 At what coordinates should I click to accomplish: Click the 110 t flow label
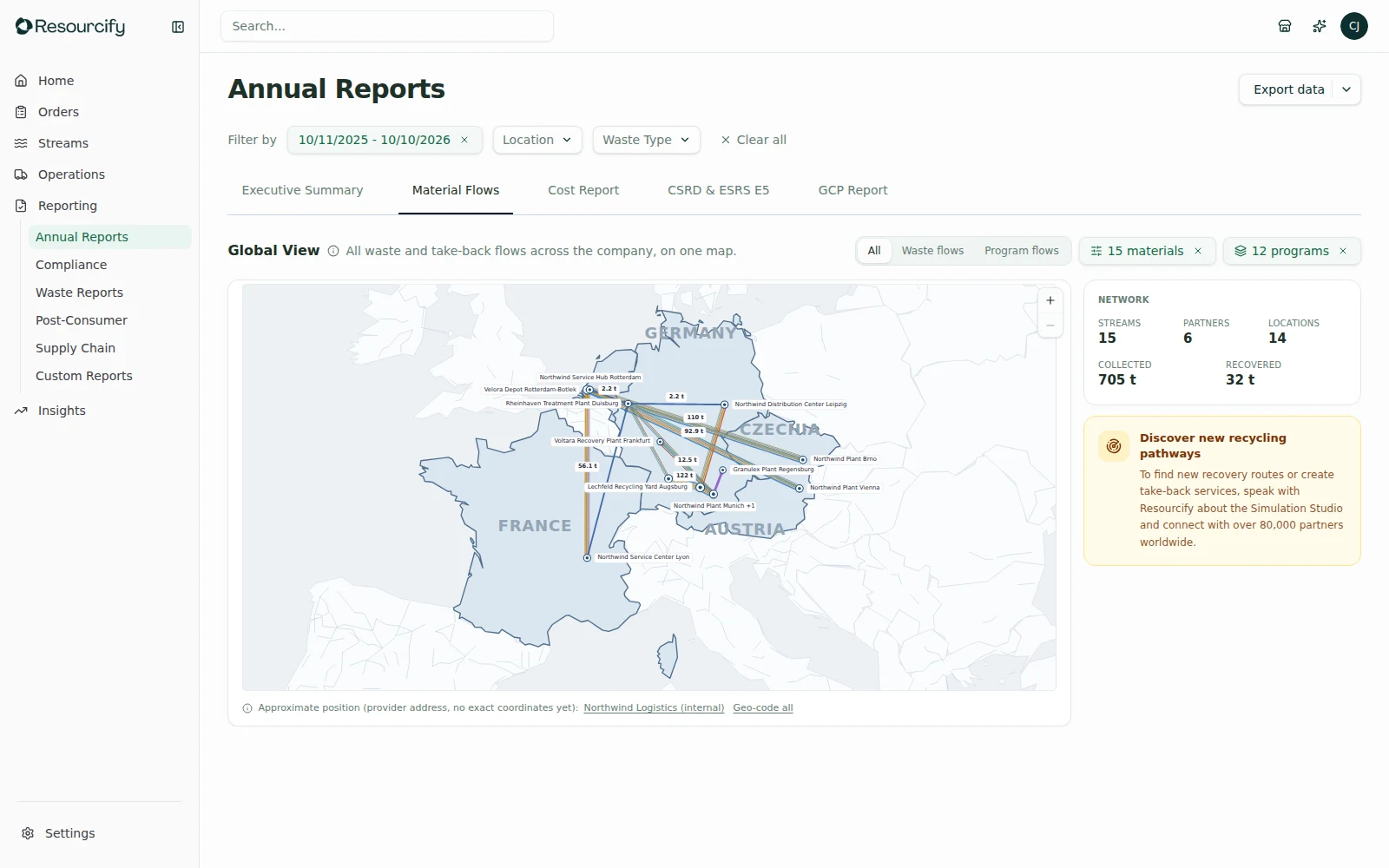695,418
